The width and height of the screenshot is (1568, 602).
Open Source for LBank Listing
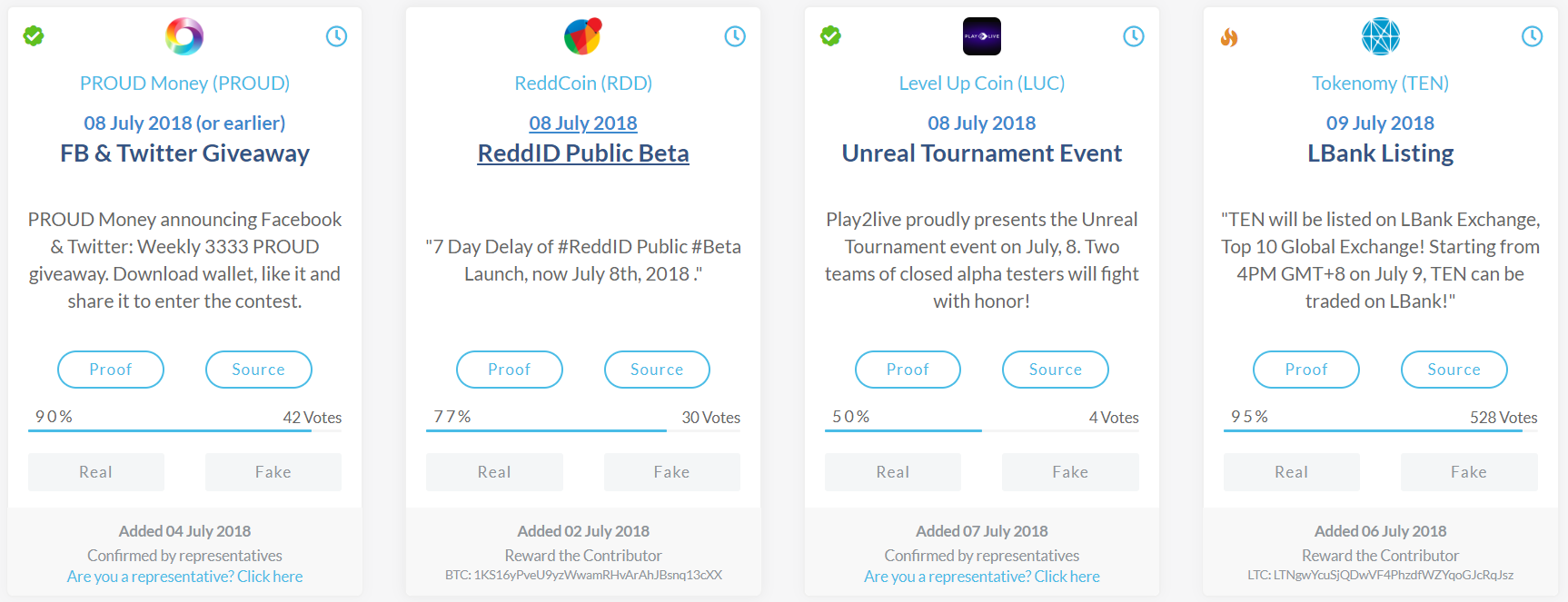[x=1454, y=370]
